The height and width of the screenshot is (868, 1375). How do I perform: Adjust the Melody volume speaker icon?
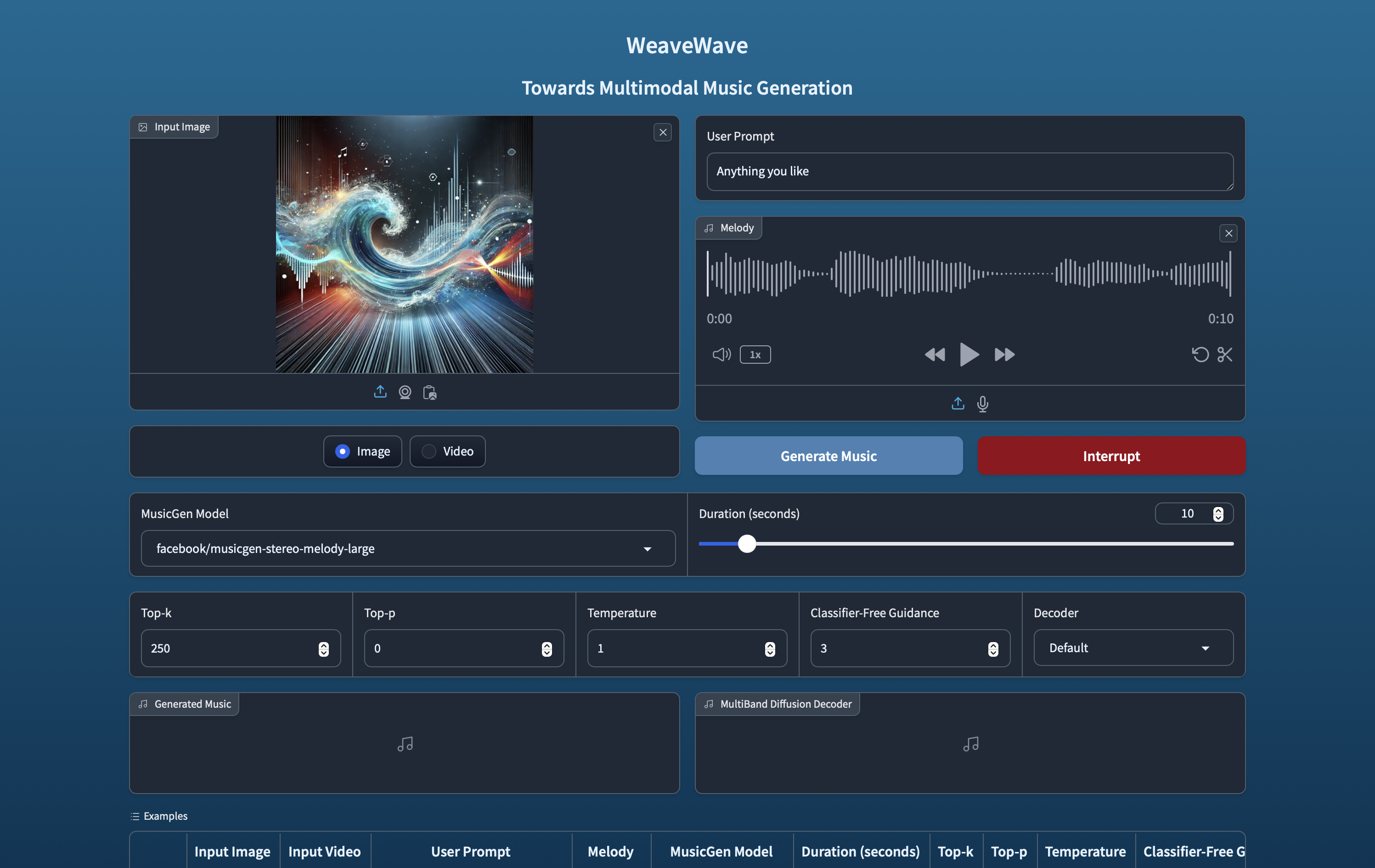tap(721, 355)
